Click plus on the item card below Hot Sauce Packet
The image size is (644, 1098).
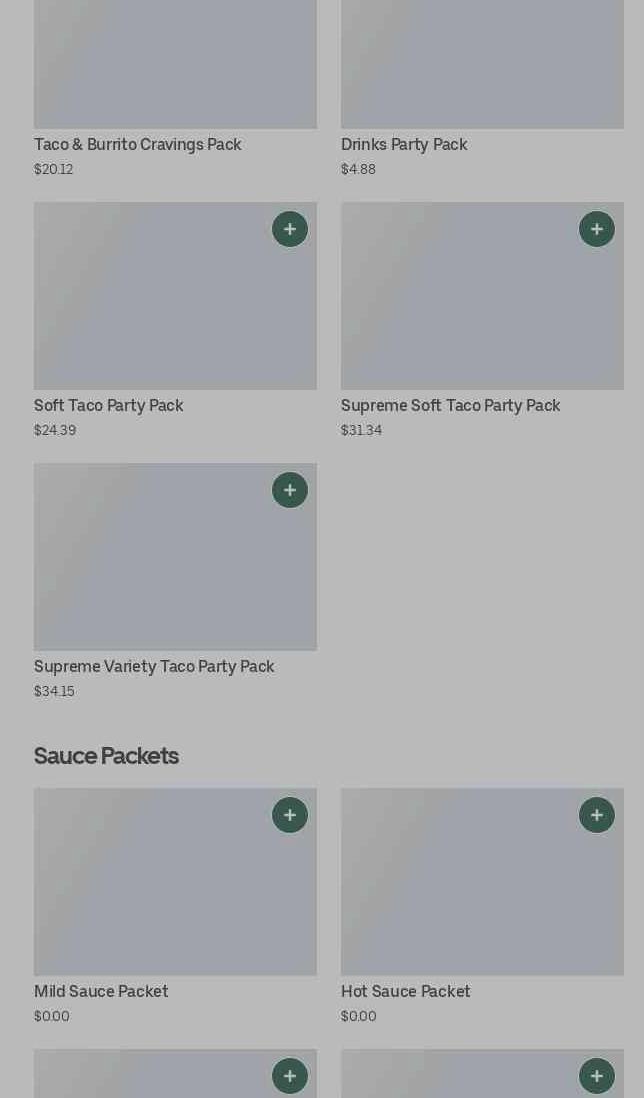[597, 1076]
